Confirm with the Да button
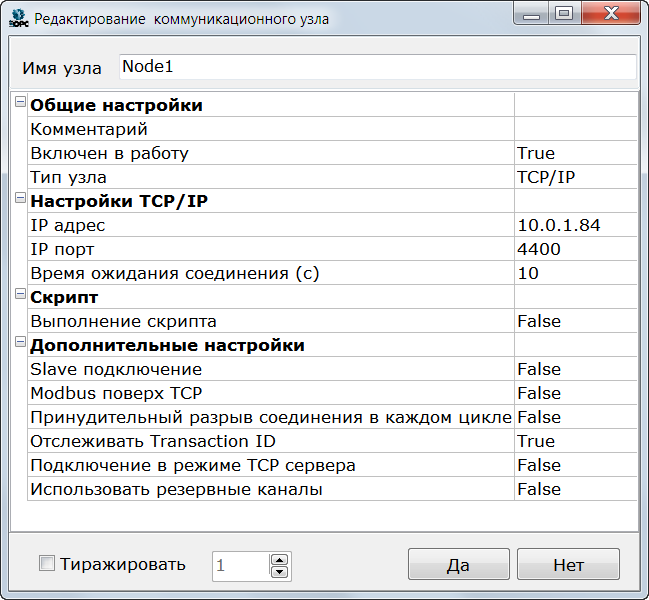 [x=459, y=564]
